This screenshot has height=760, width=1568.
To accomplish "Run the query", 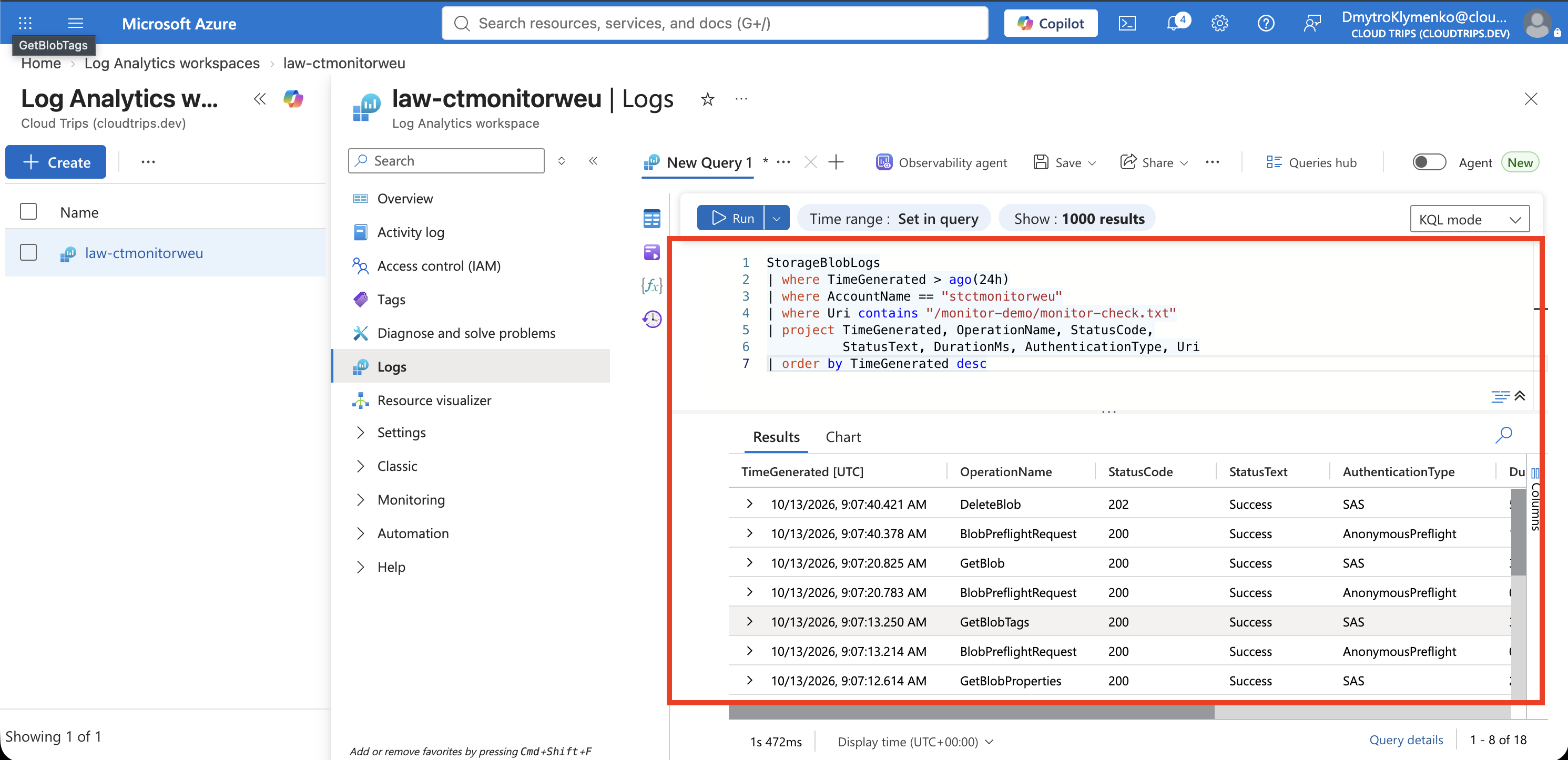I will (x=731, y=218).
